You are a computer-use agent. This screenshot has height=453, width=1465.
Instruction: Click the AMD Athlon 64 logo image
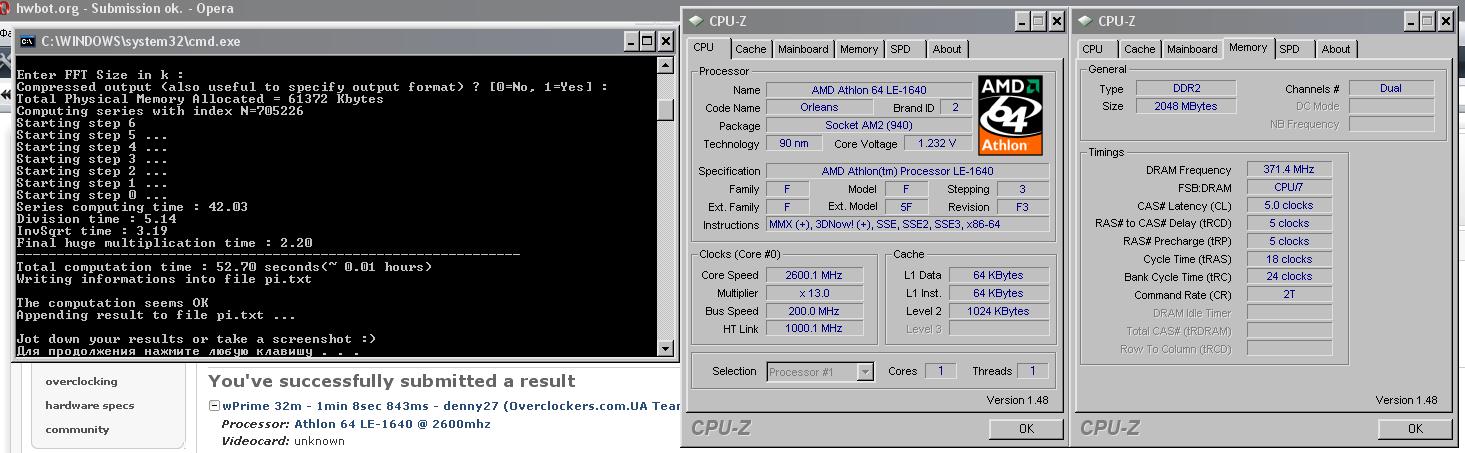pyautogui.click(x=1010, y=115)
